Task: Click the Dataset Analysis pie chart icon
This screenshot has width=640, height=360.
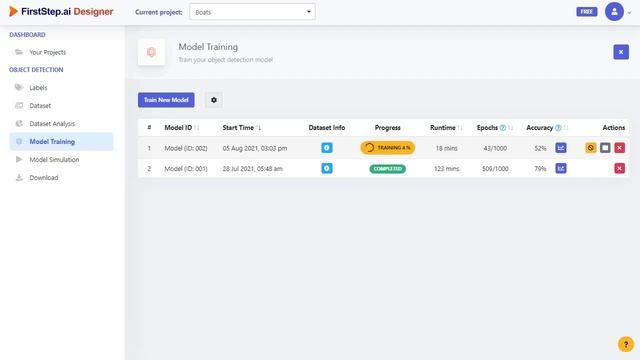Action: [19, 123]
